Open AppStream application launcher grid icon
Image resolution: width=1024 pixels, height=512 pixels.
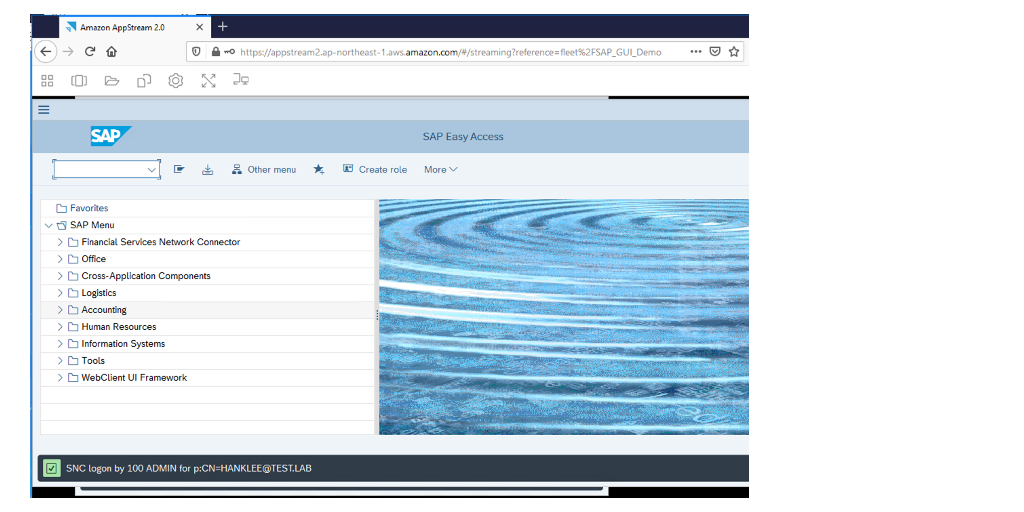tap(47, 81)
